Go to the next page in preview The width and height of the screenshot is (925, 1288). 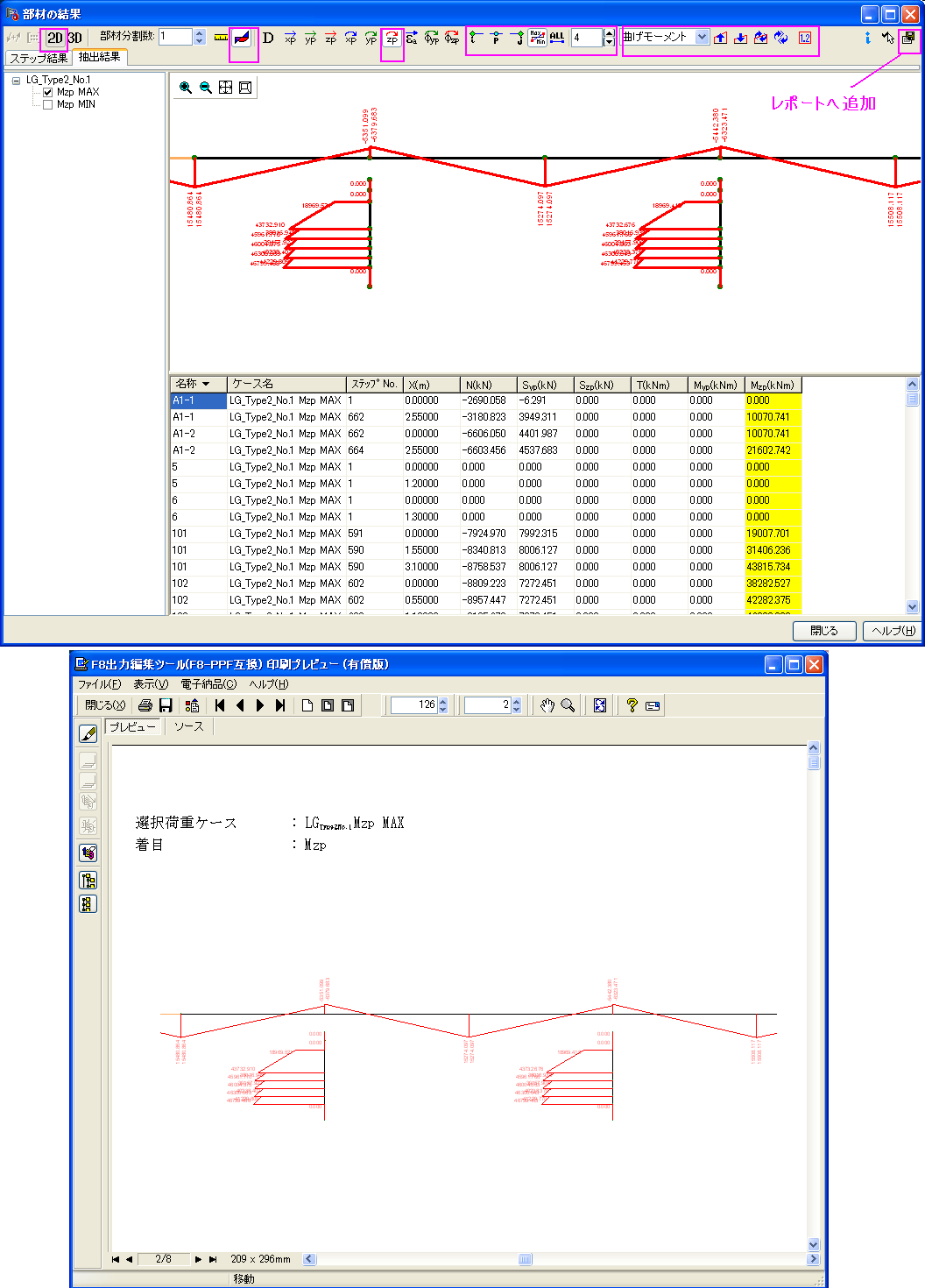[x=260, y=705]
